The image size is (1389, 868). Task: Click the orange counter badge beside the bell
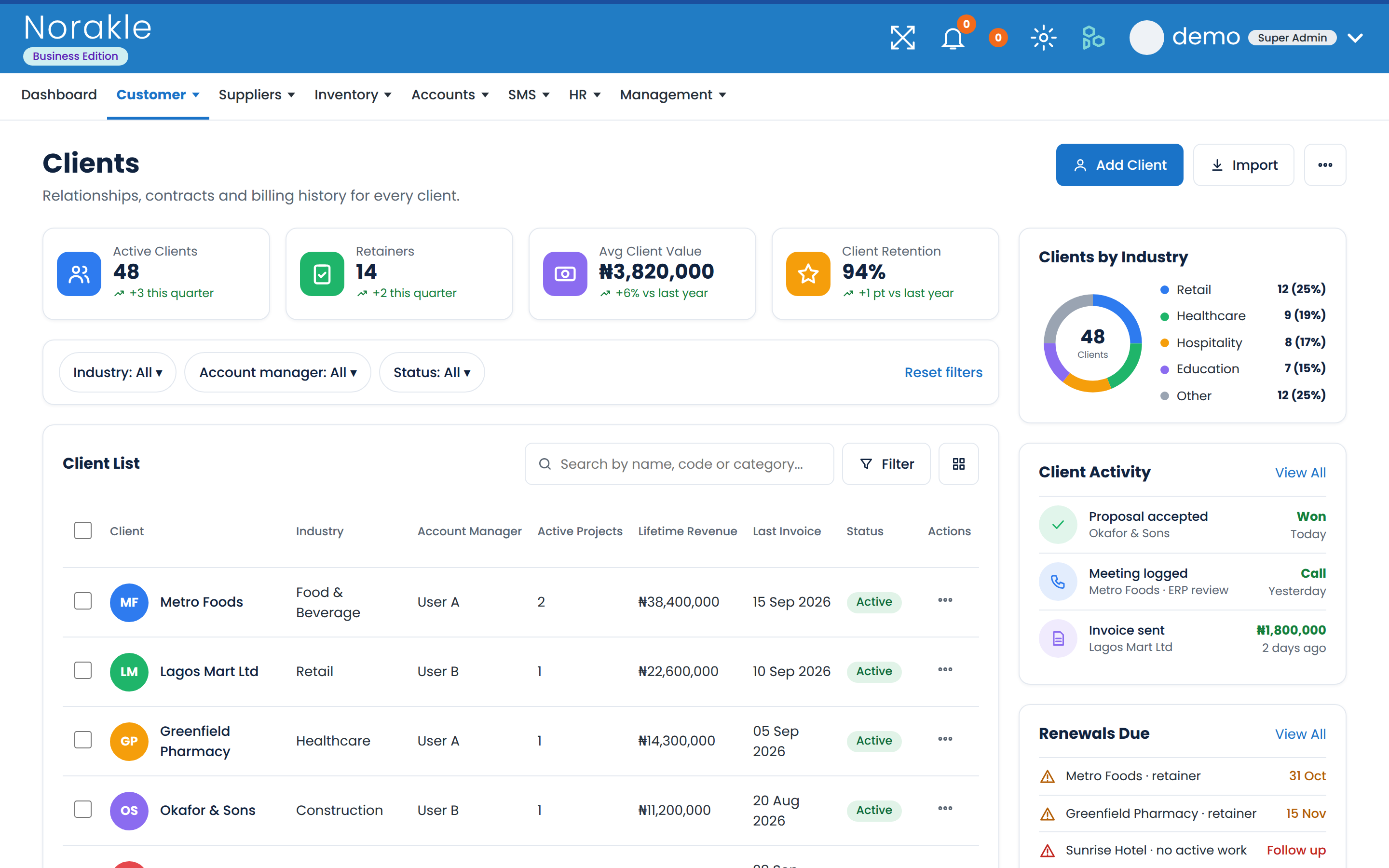998,38
